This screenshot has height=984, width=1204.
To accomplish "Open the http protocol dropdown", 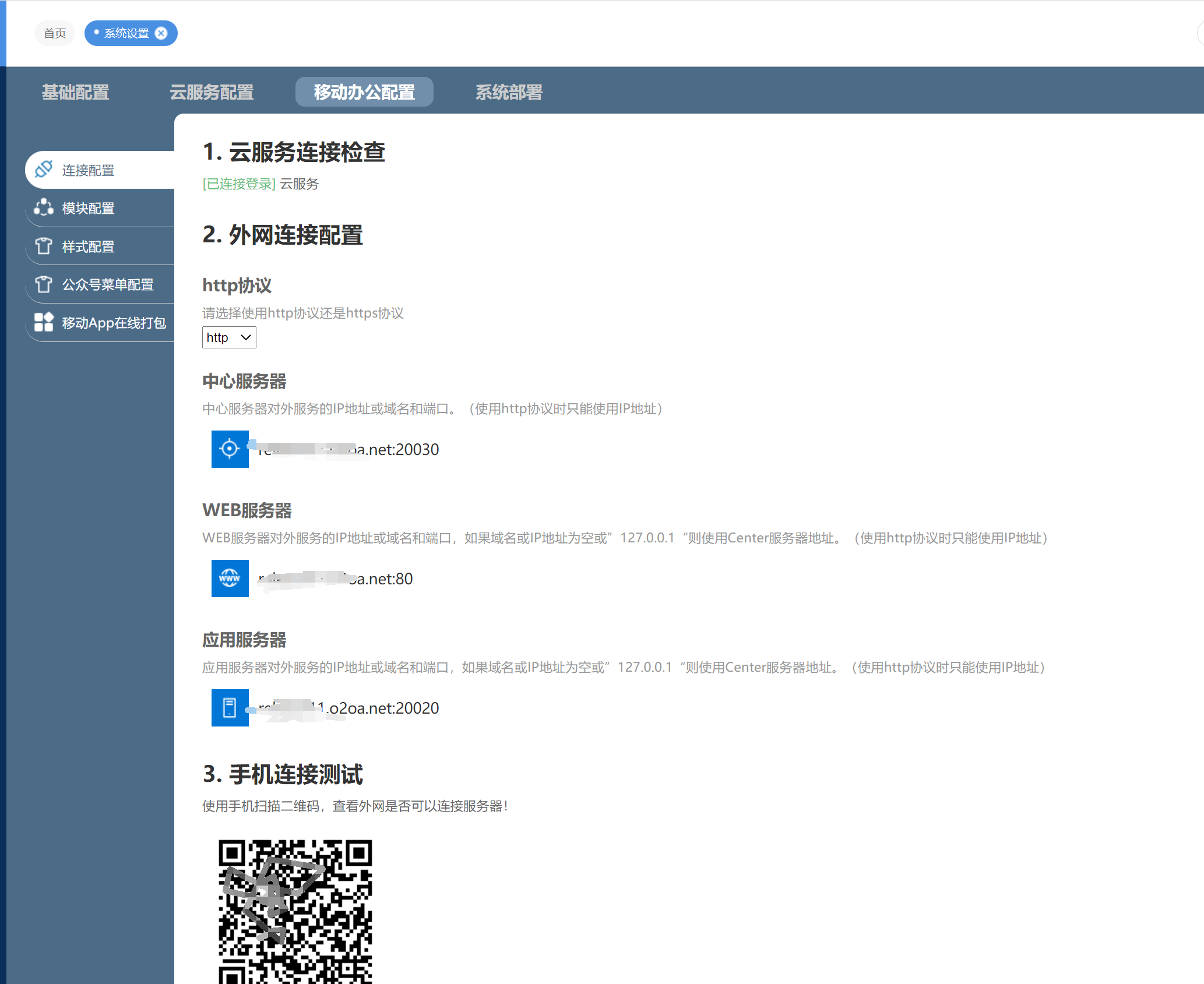I will click(229, 337).
